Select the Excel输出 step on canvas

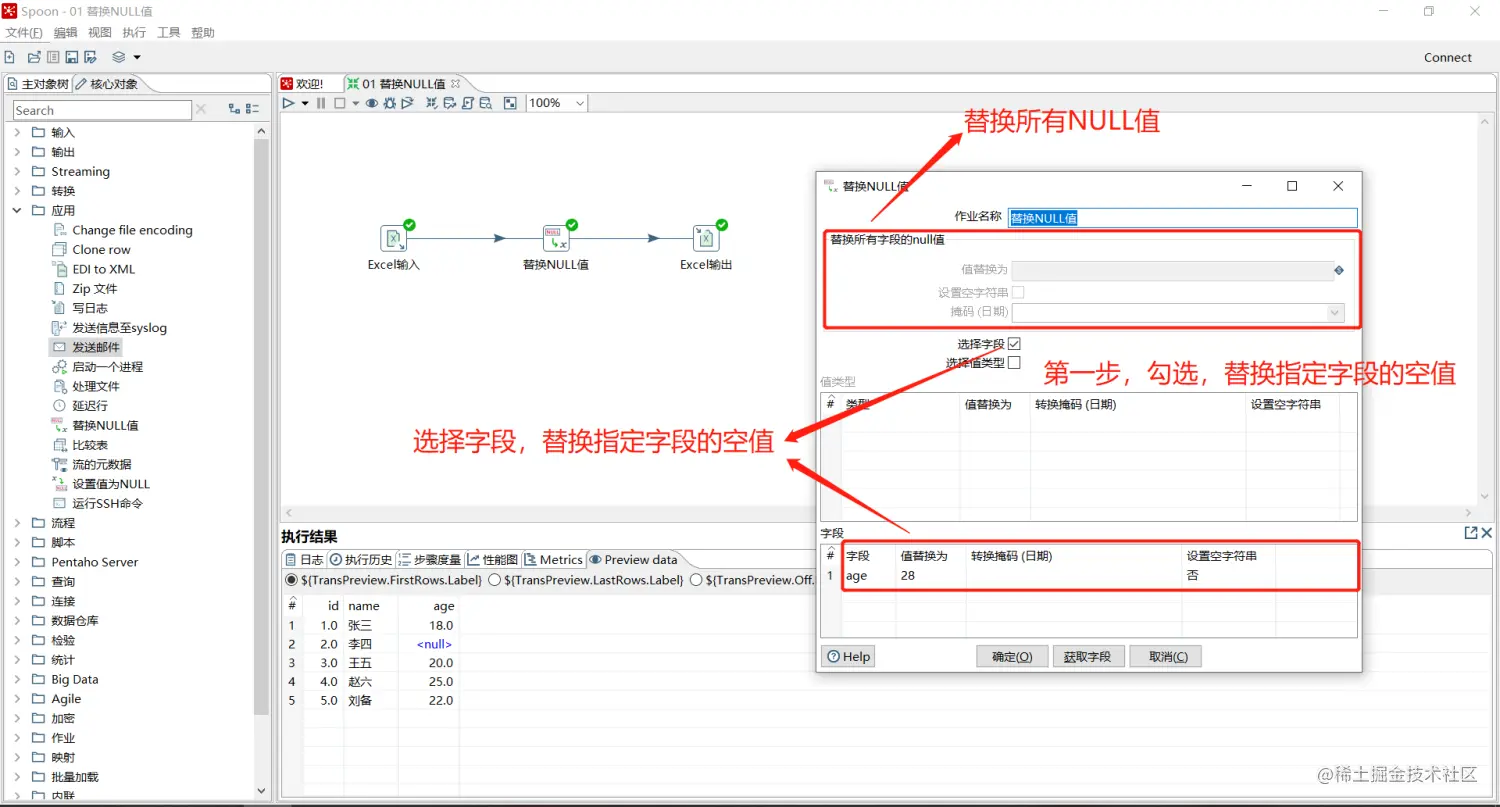[x=706, y=238]
